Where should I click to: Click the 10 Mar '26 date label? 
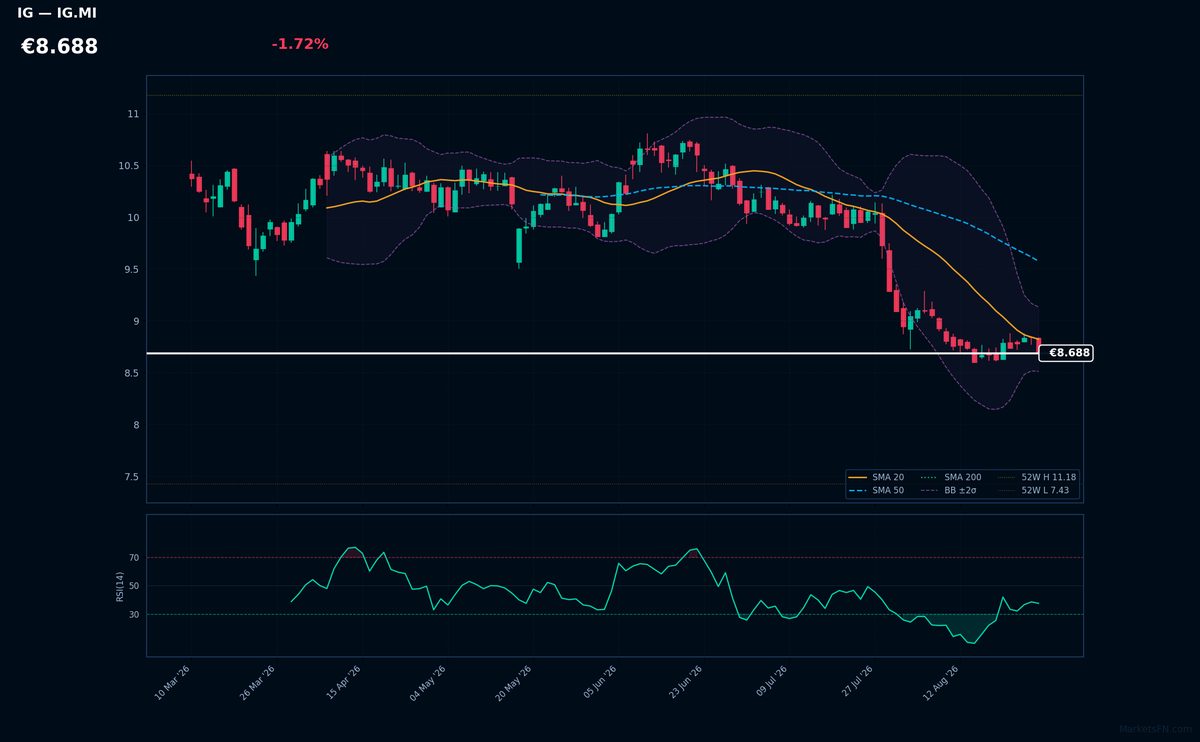(172, 683)
